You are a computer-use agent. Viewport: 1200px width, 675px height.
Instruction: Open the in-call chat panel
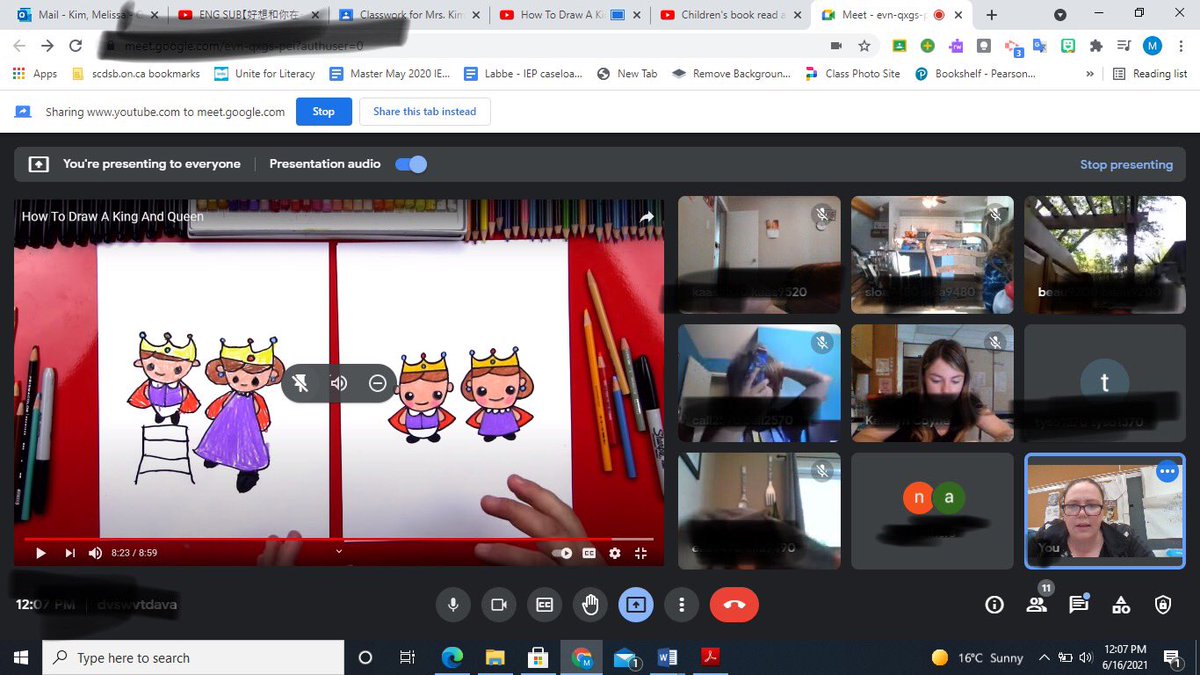coord(1078,604)
